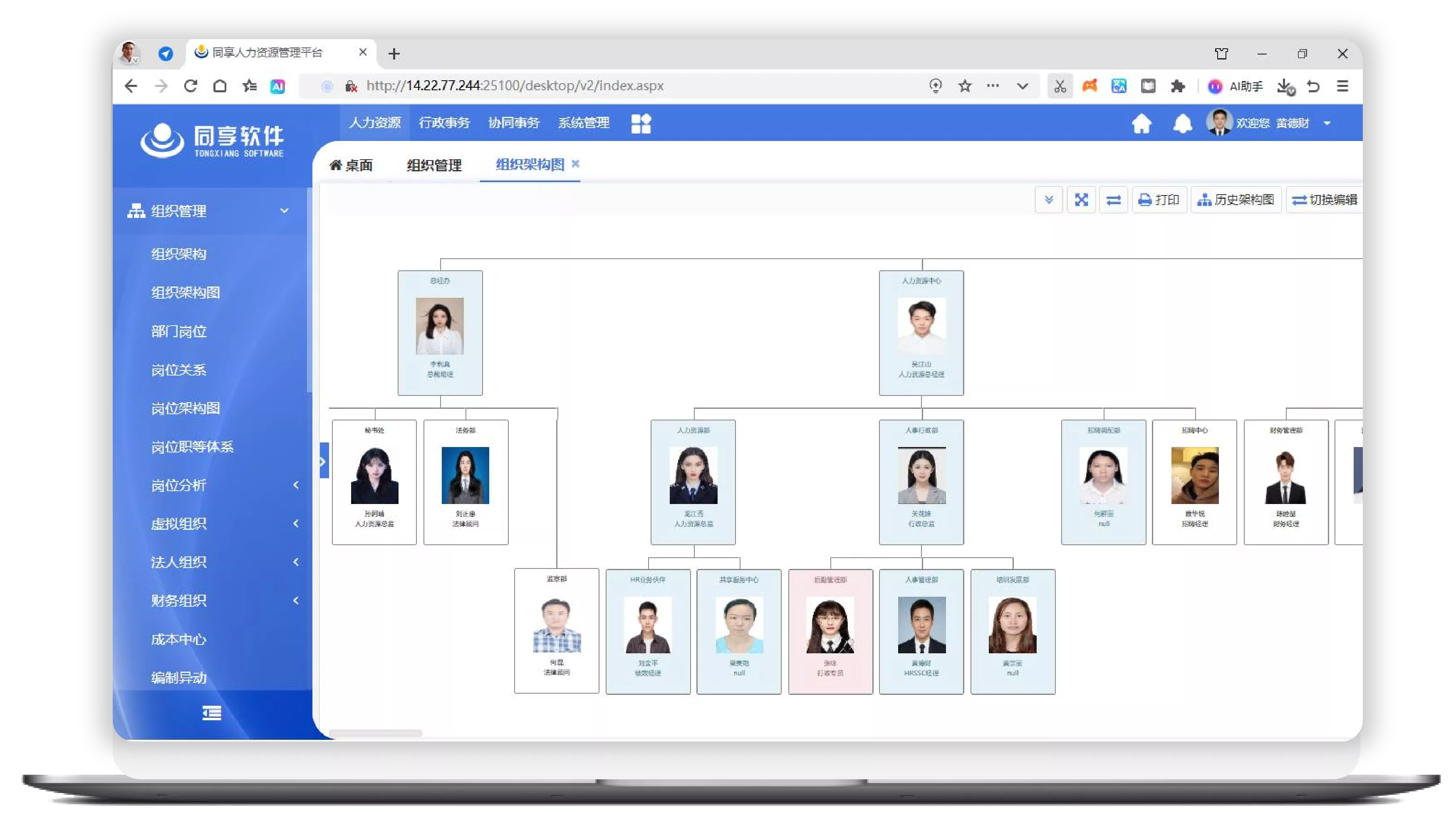Switch to the 组织管理 tab

pos(434,165)
